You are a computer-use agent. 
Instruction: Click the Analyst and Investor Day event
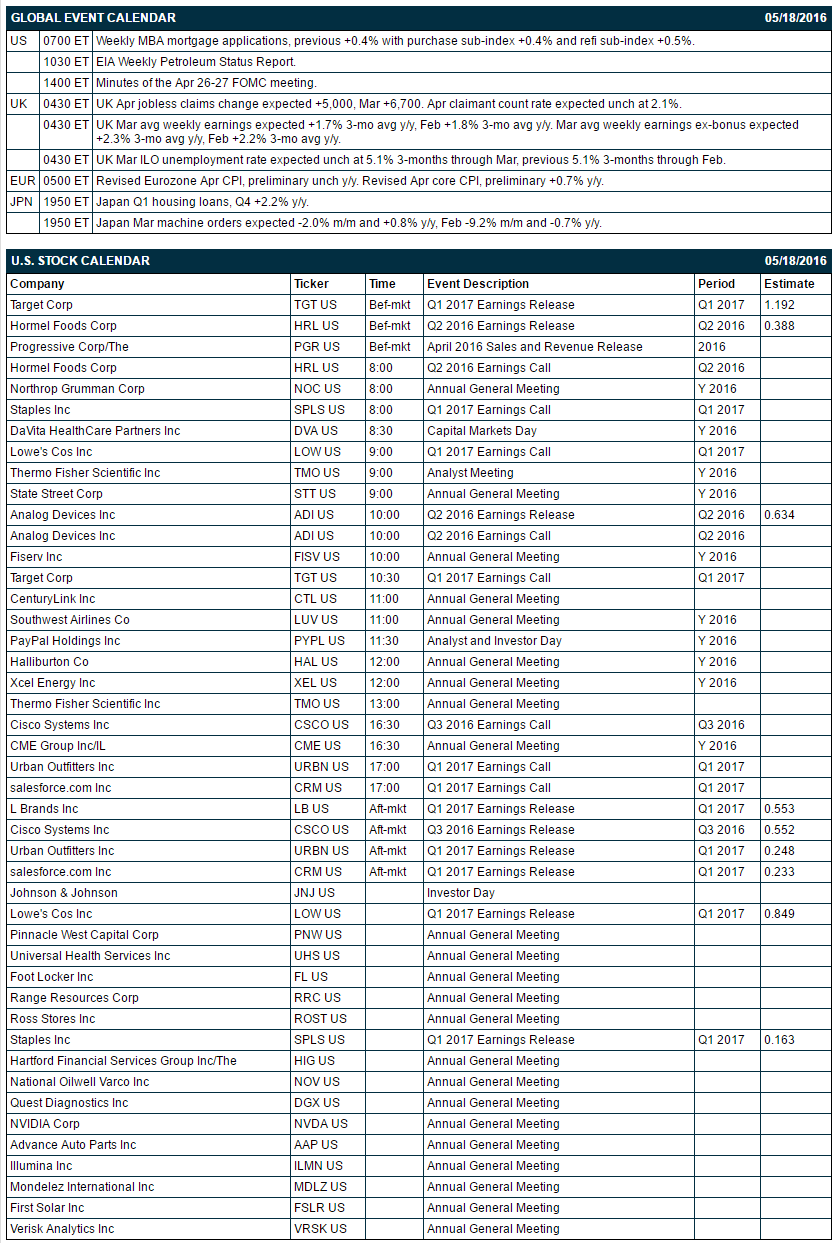[494, 641]
